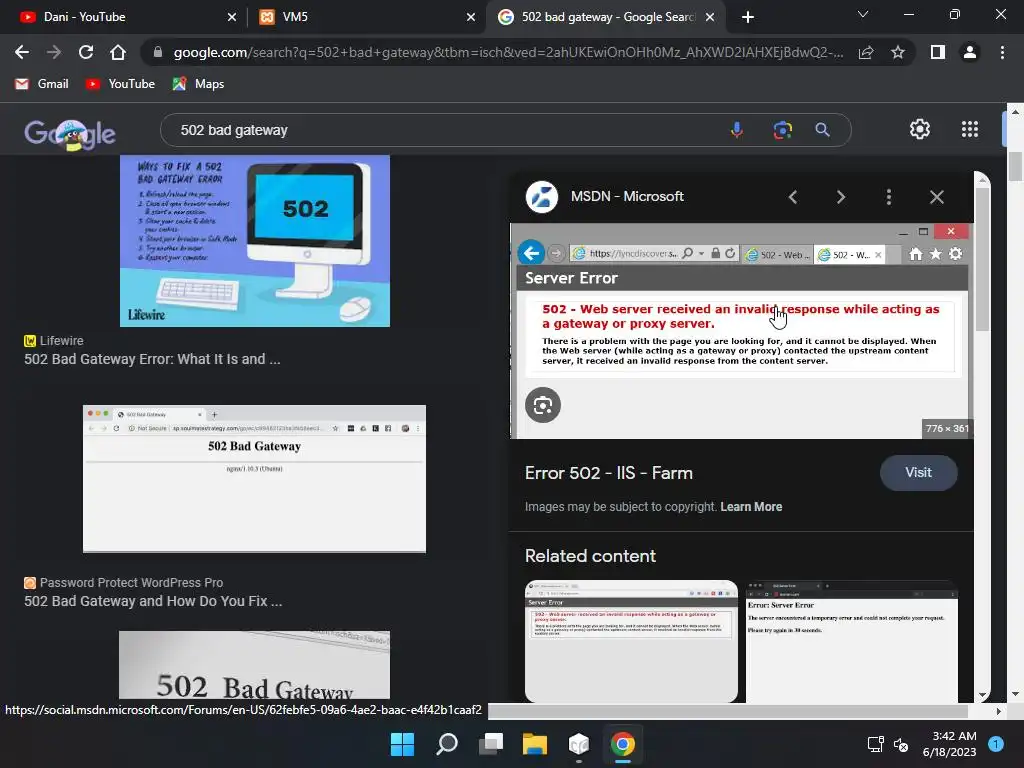Click the Chrome taskbar icon
1024x768 pixels.
[622, 744]
